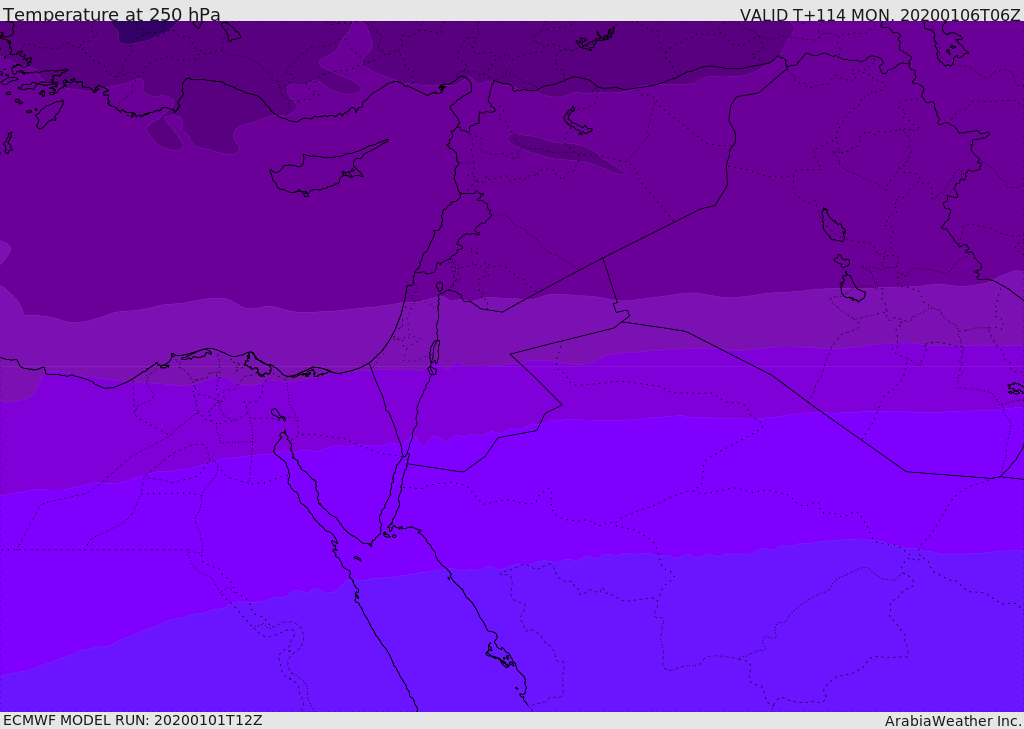Click the 'VALID T+114 MON. 20200106T06Z' label
1024x729 pixels.
click(x=880, y=14)
